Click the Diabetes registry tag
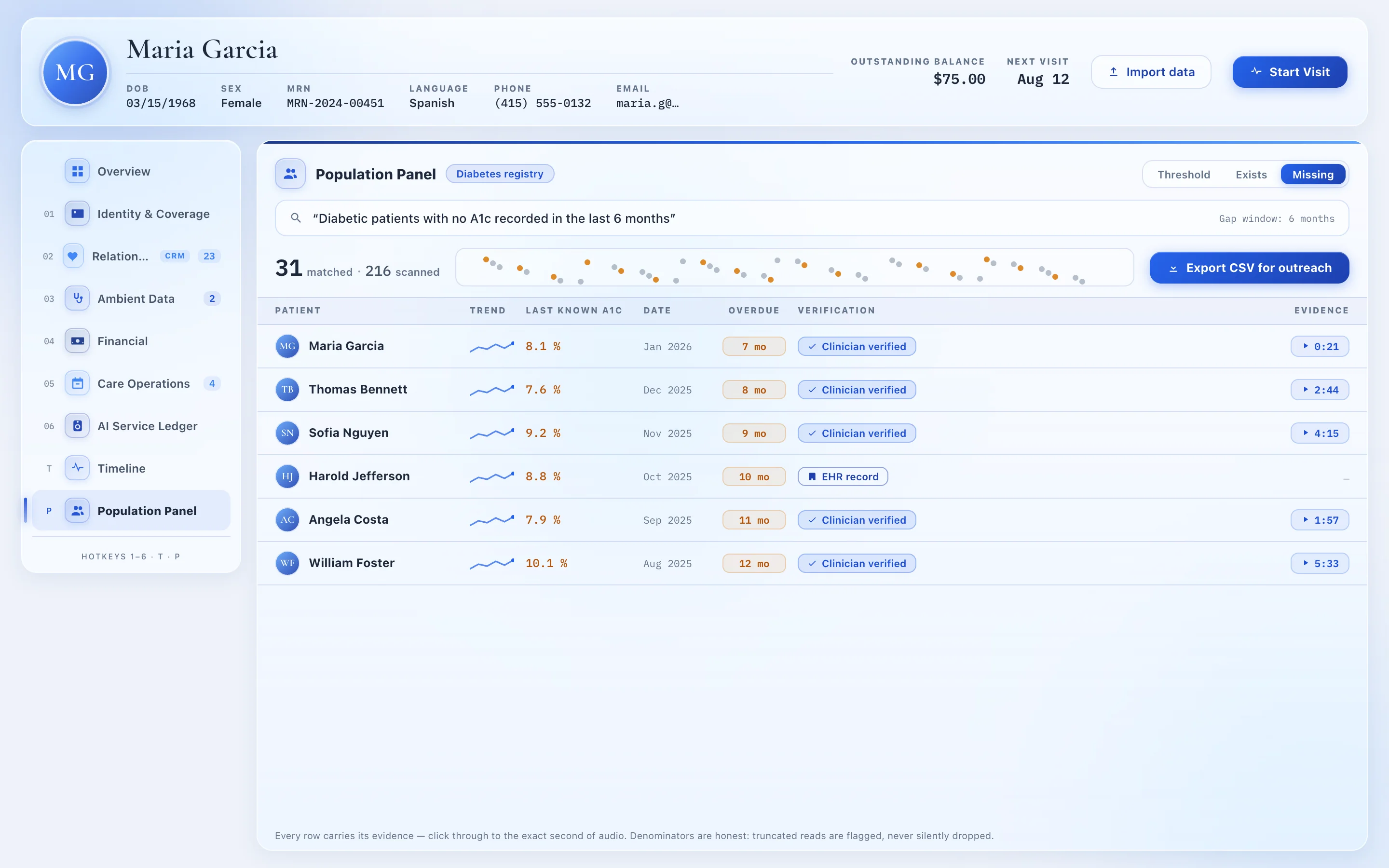This screenshot has width=1389, height=868. pos(499,174)
